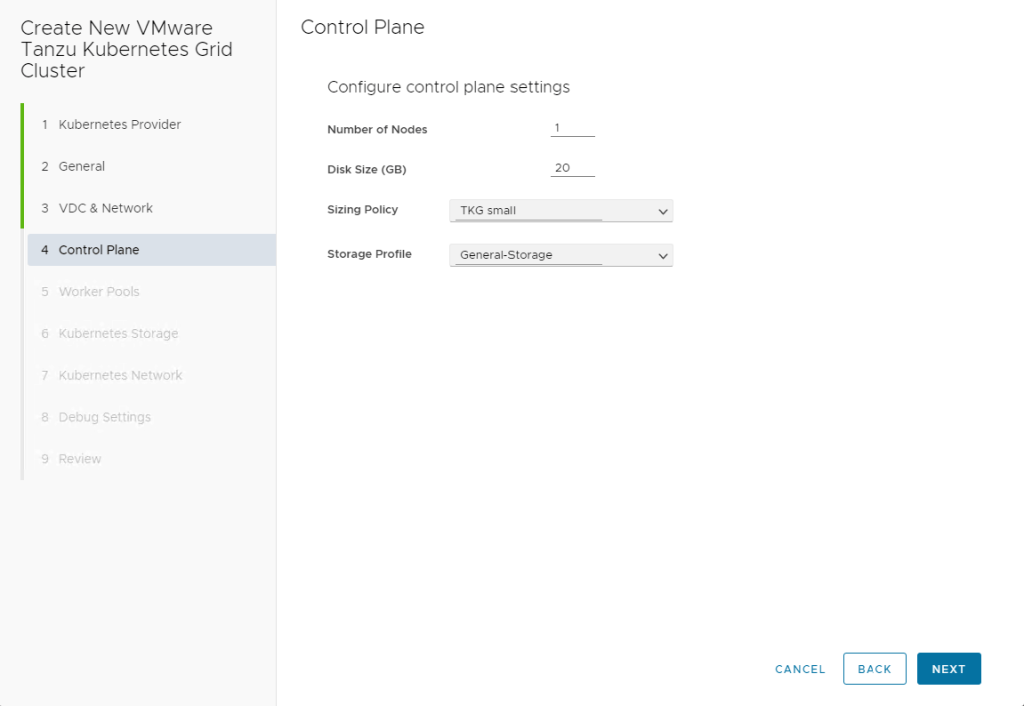The image size is (1024, 706).
Task: Select step 6 Kubernetes Storage
Action: (x=152, y=334)
